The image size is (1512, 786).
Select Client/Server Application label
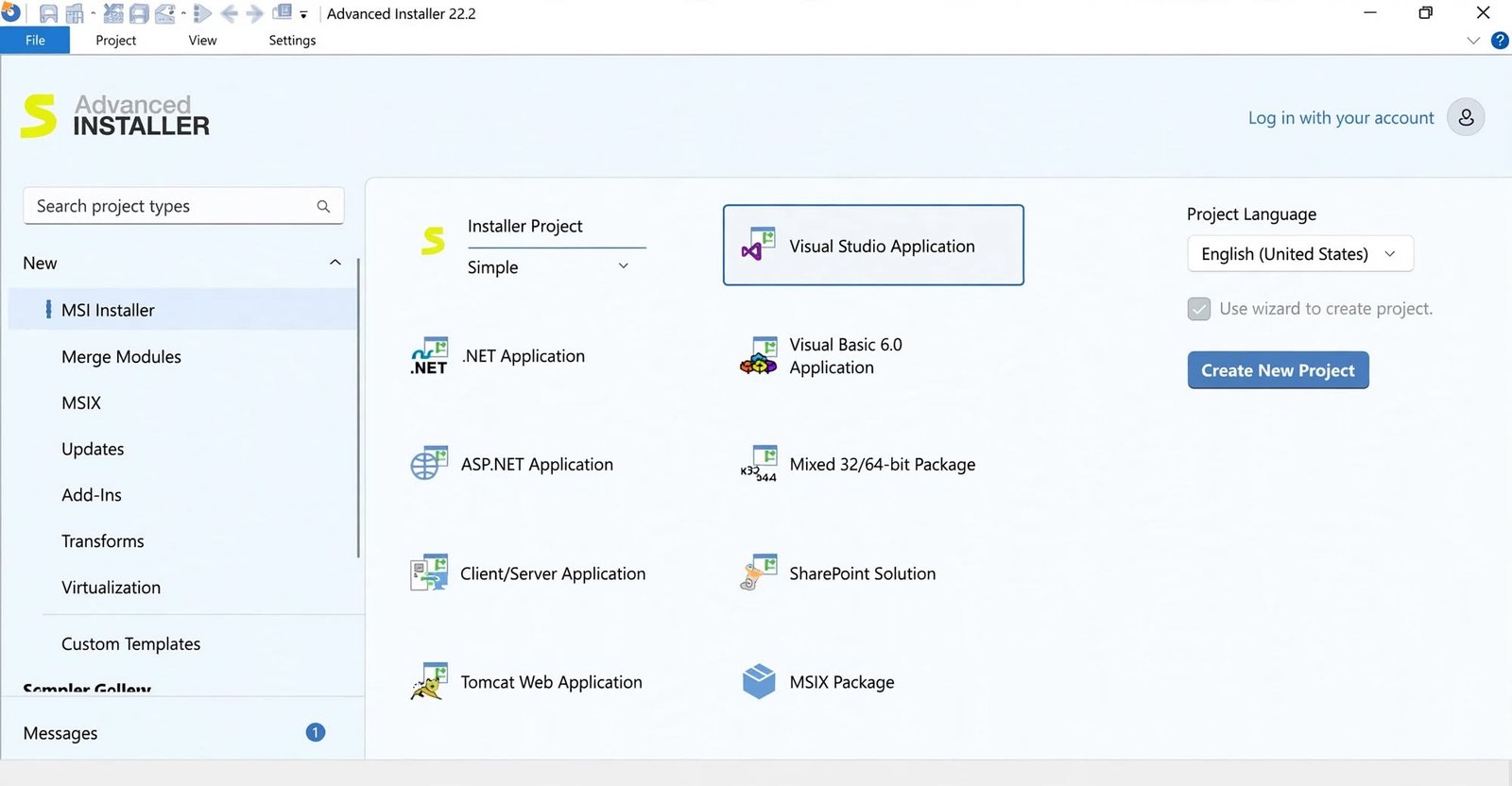point(553,574)
